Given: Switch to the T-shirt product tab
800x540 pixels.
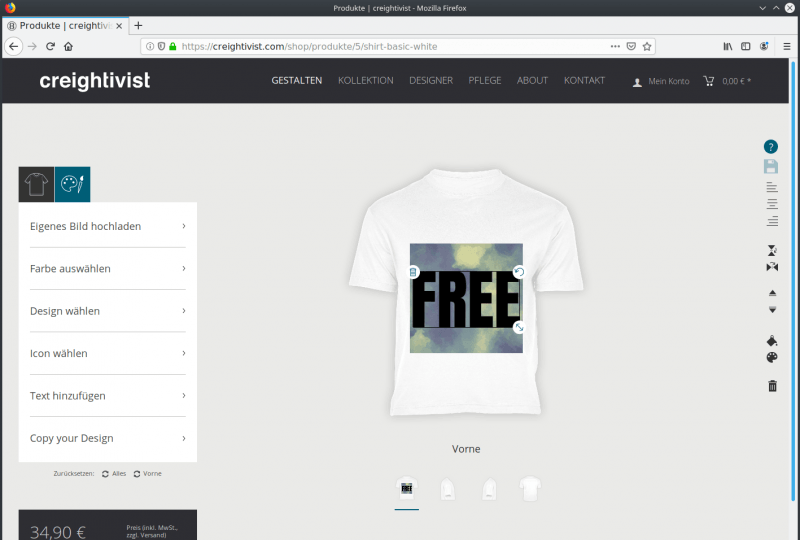Looking at the screenshot, I should tap(36, 184).
